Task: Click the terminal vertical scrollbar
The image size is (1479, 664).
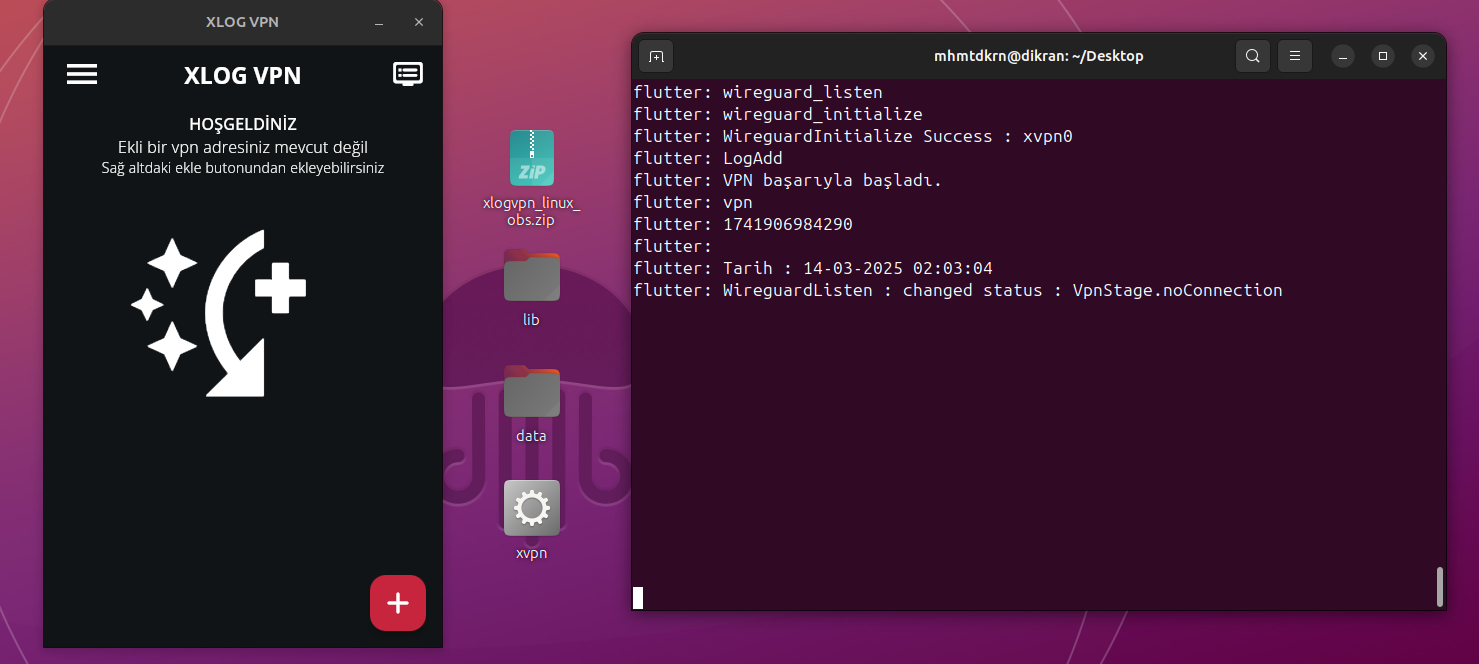Action: click(x=1440, y=586)
